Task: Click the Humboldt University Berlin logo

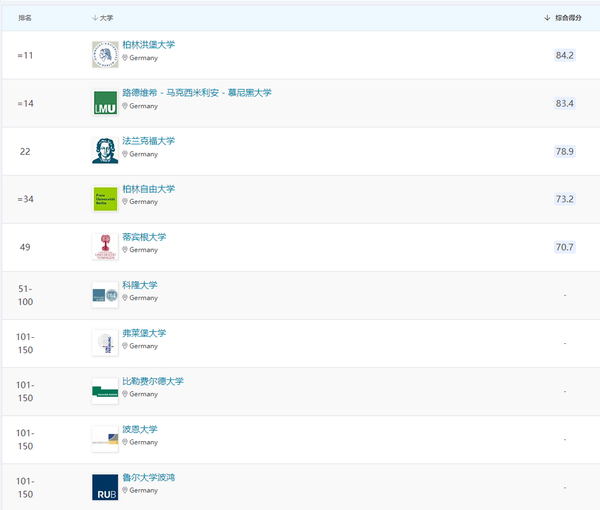Action: click(x=105, y=55)
